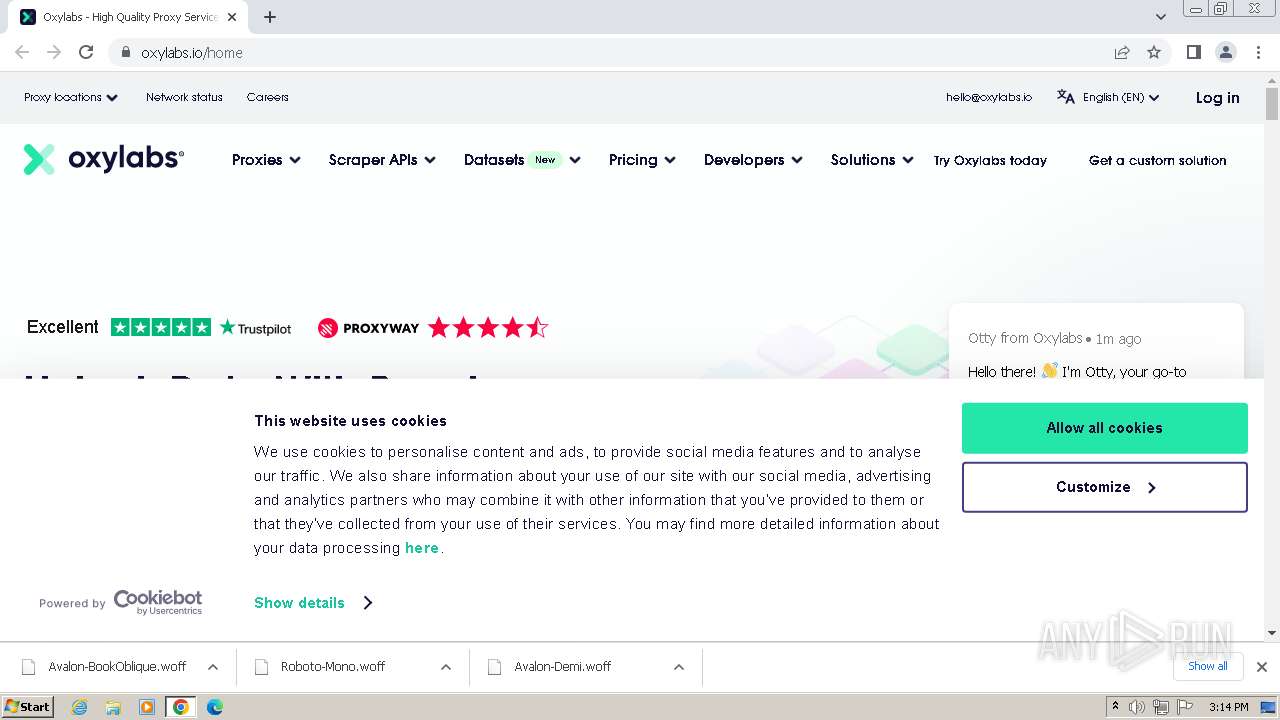Click the Chrome taskbar icon
This screenshot has height=720, width=1280.
pyautogui.click(x=181, y=707)
